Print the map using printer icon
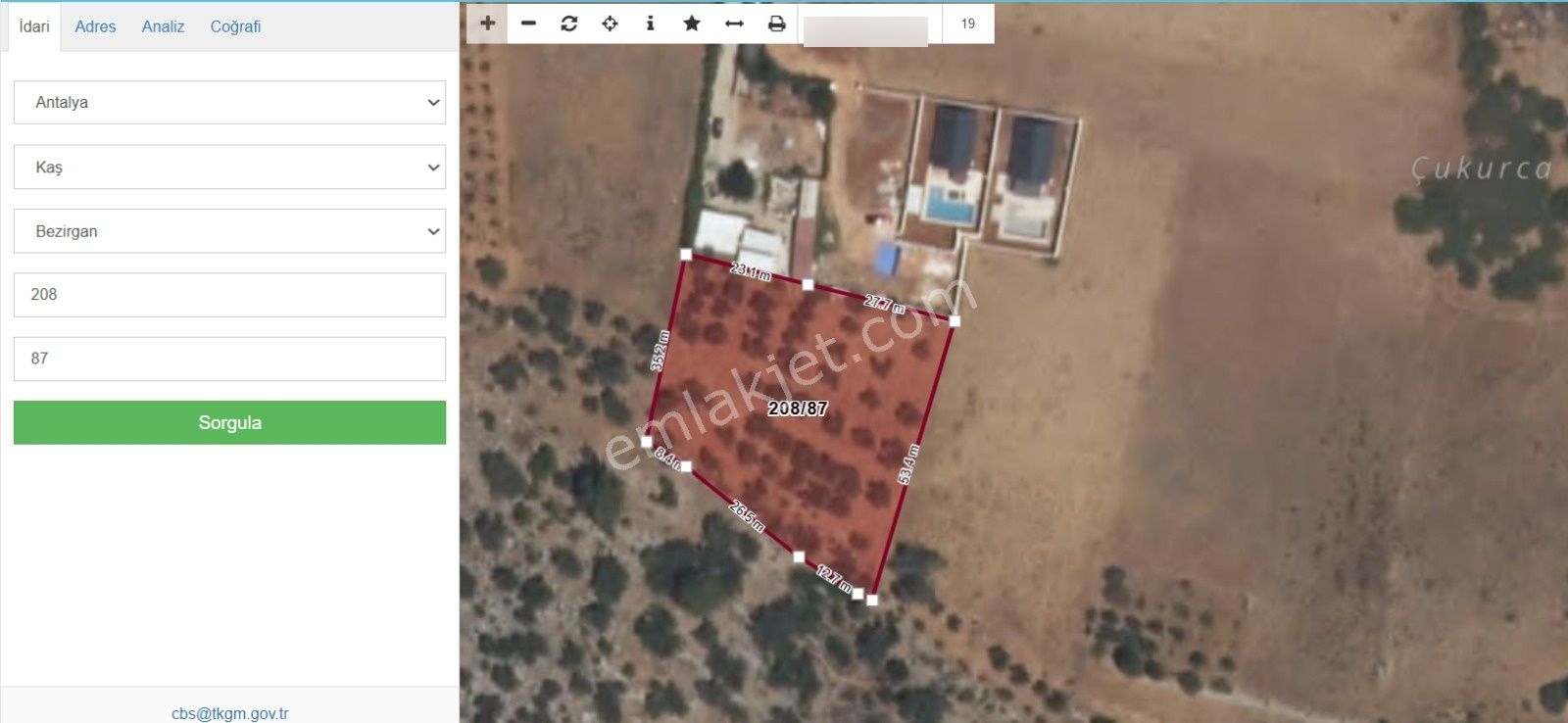This screenshot has width=1568, height=723. point(776,24)
